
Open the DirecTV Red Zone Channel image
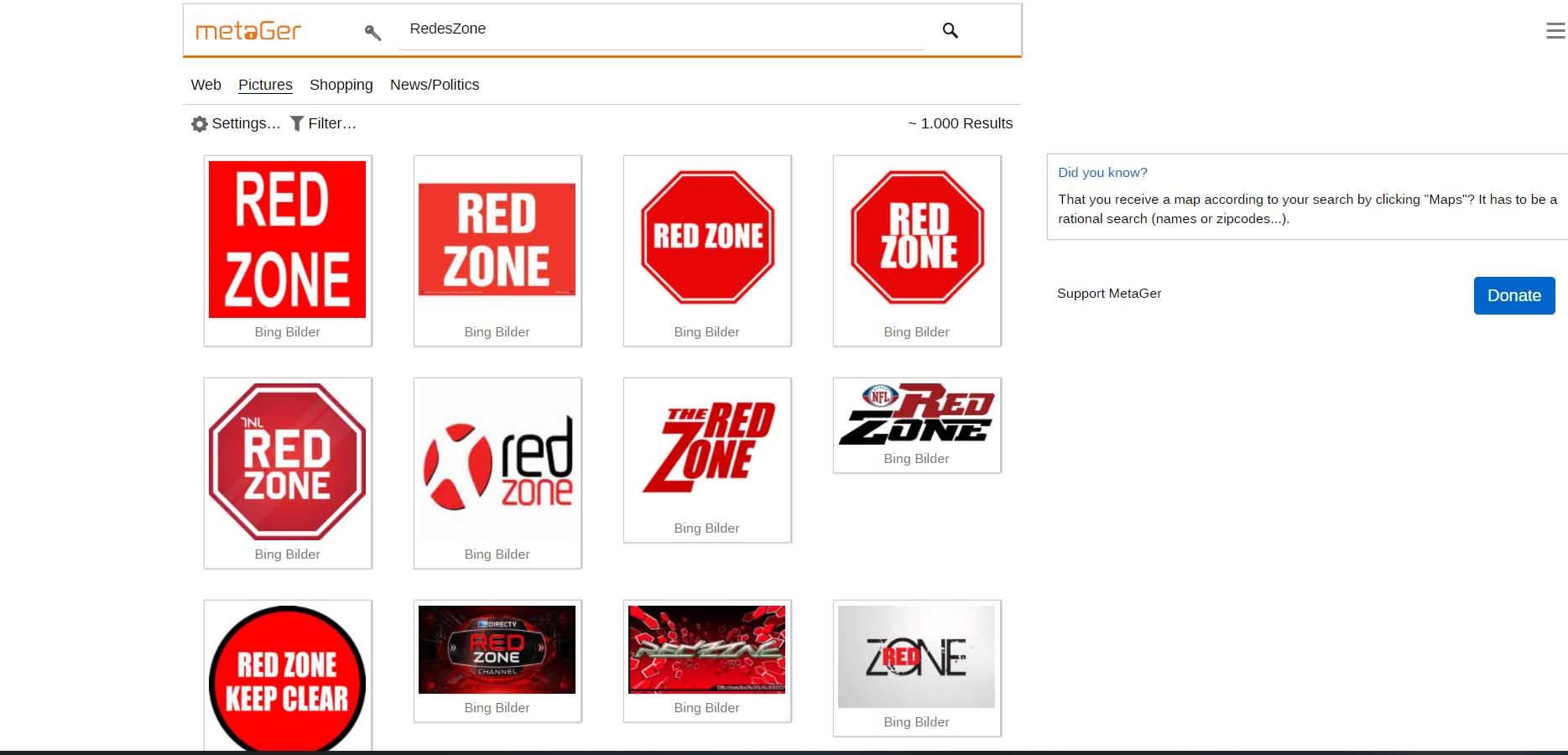pos(497,649)
